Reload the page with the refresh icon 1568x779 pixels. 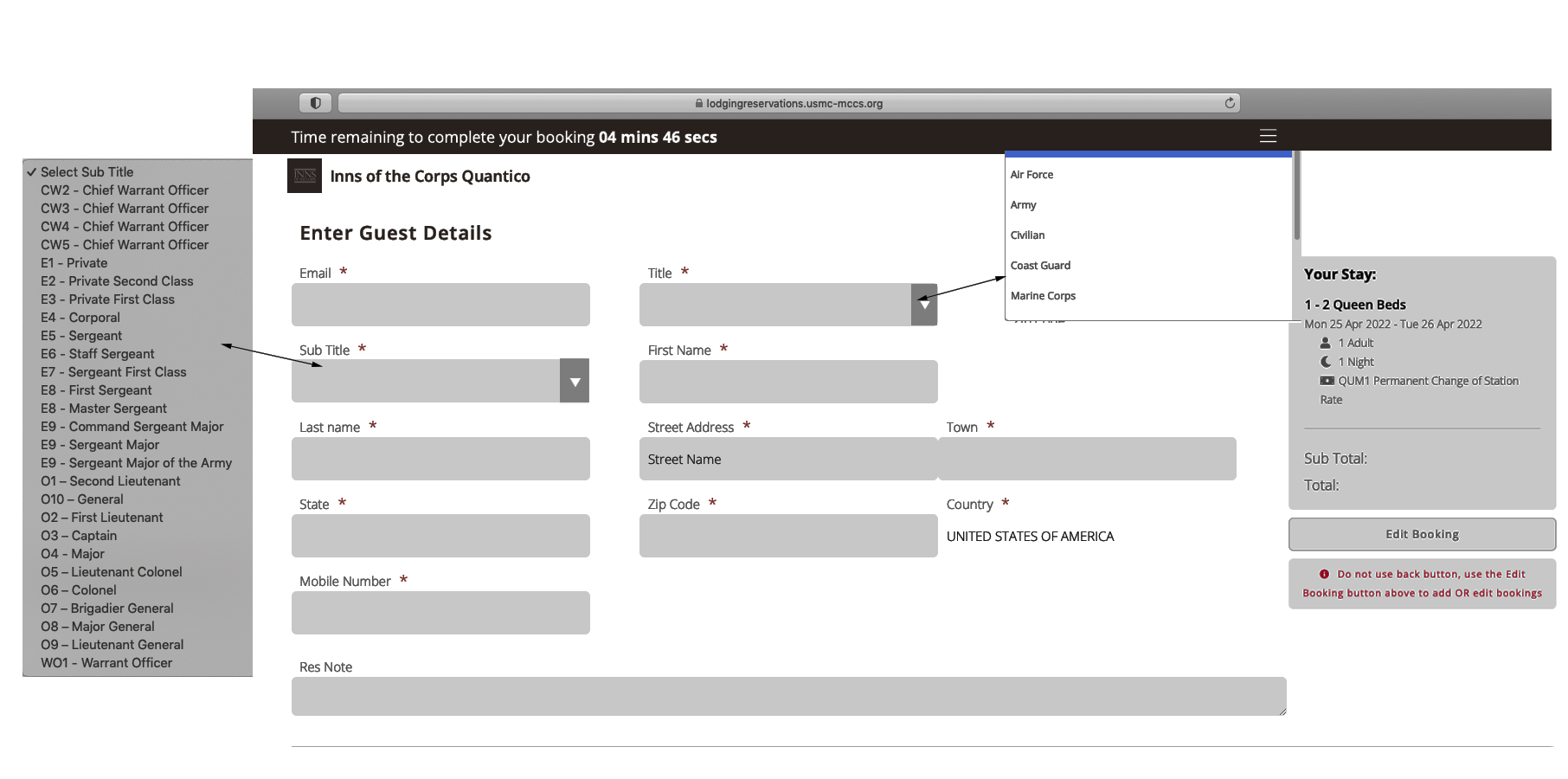[x=1230, y=103]
